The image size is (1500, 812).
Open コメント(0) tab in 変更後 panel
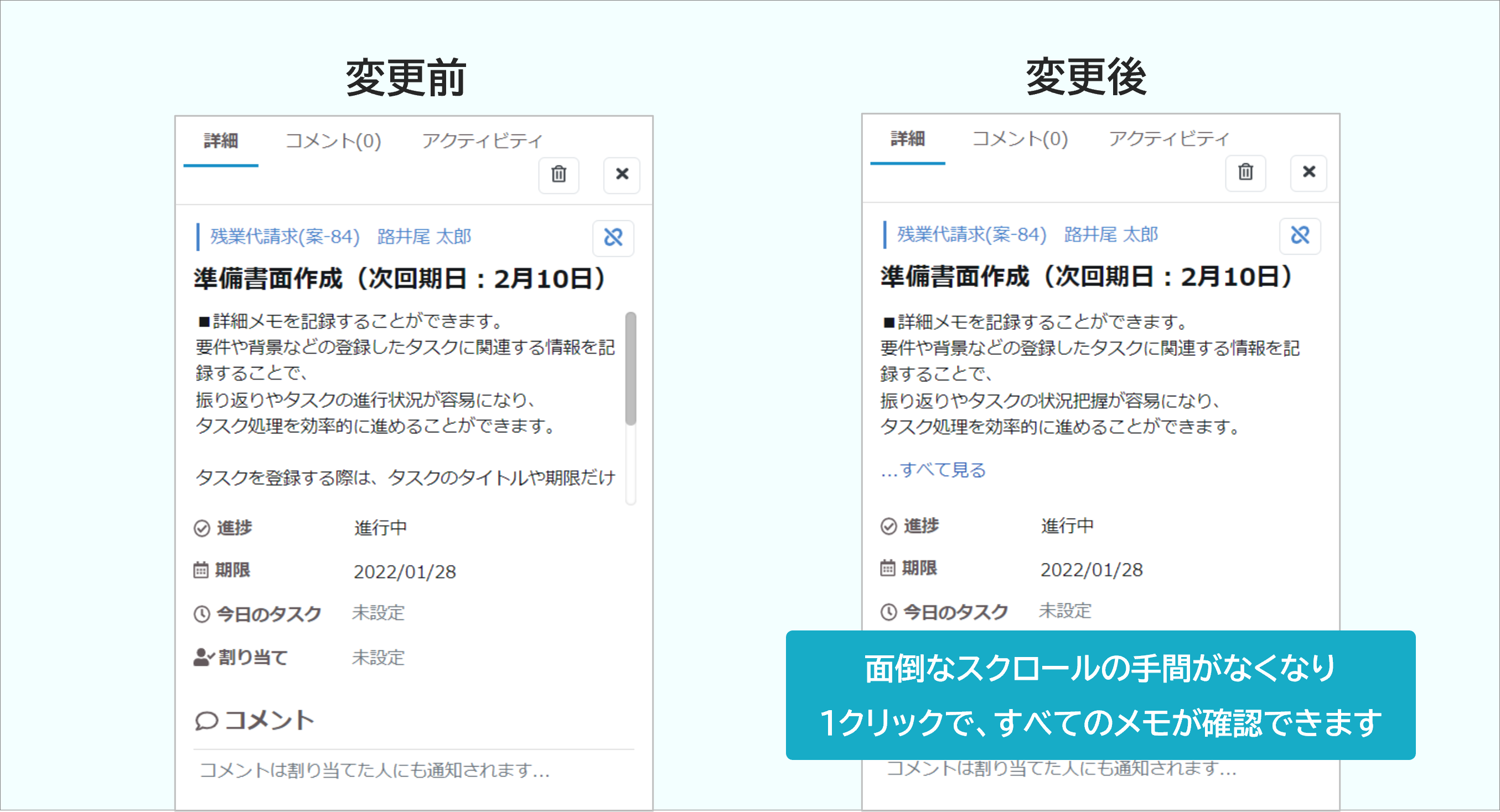tap(1020, 138)
